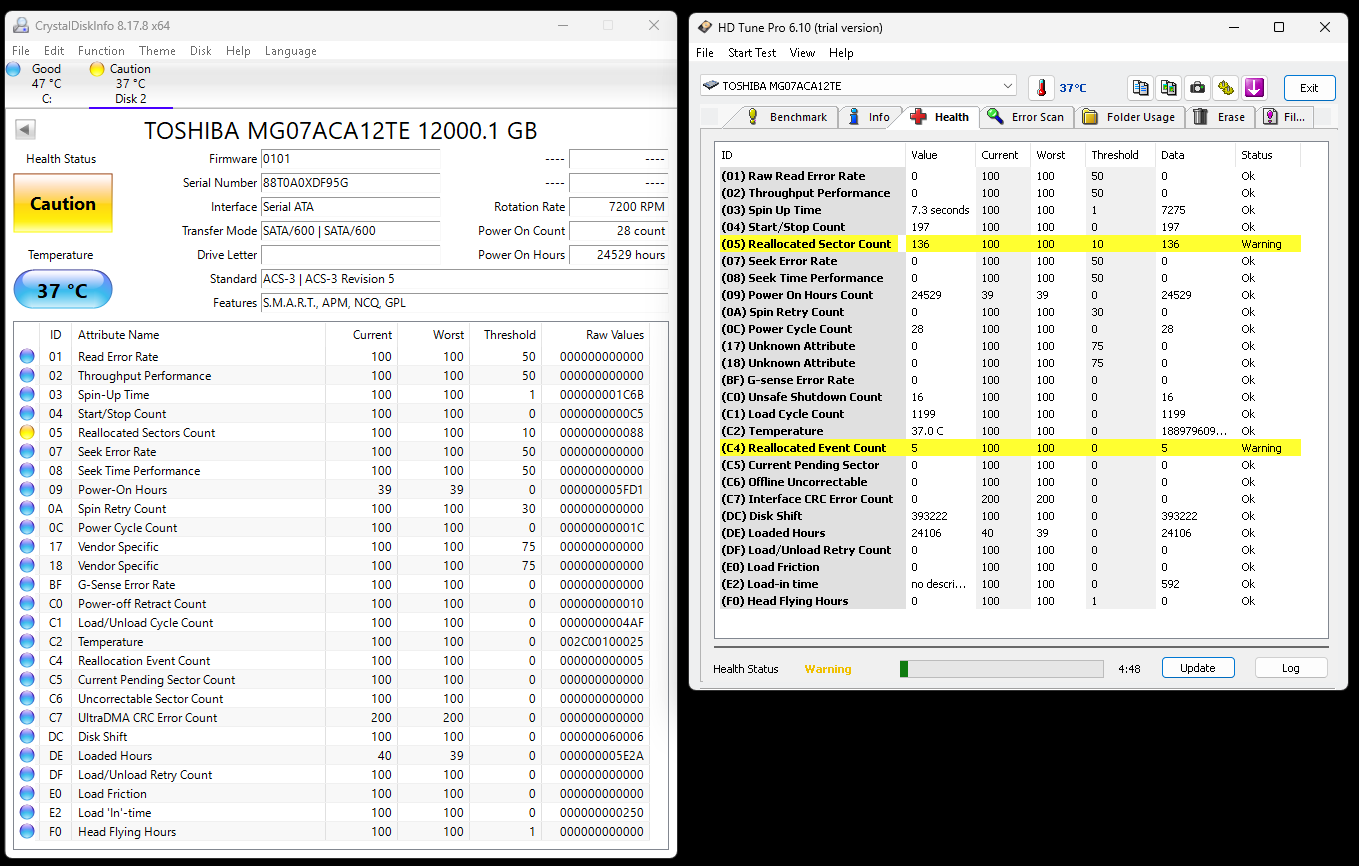Open the Disk menu in CrystalDiskInfo

[x=201, y=51]
